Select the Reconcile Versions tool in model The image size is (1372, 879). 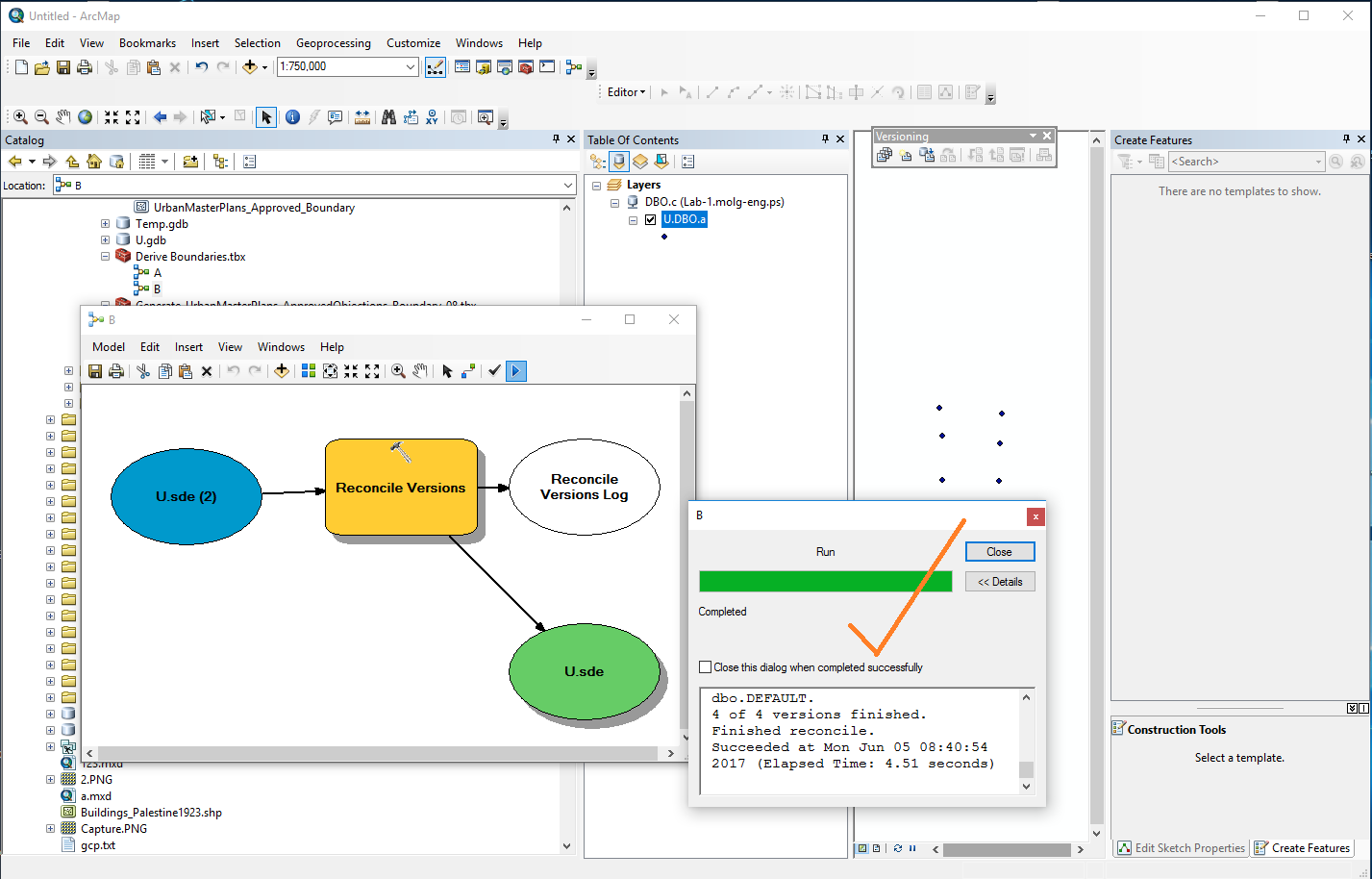pyautogui.click(x=401, y=488)
